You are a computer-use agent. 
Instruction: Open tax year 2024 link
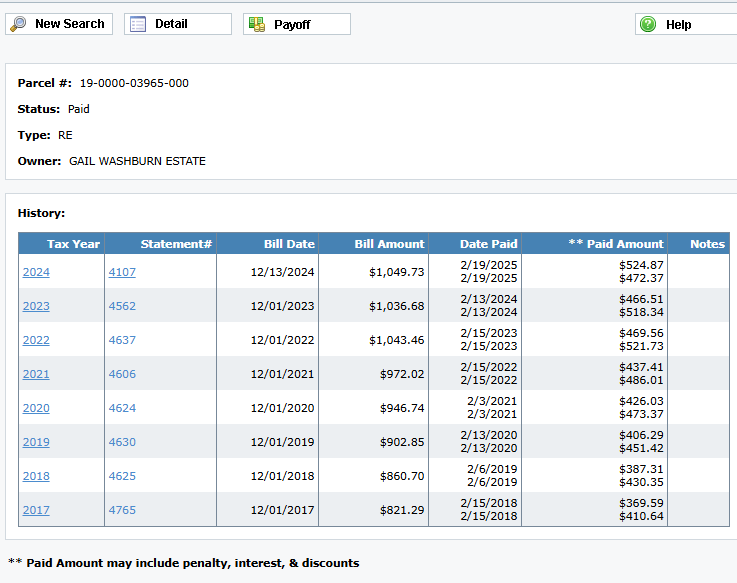[36, 272]
